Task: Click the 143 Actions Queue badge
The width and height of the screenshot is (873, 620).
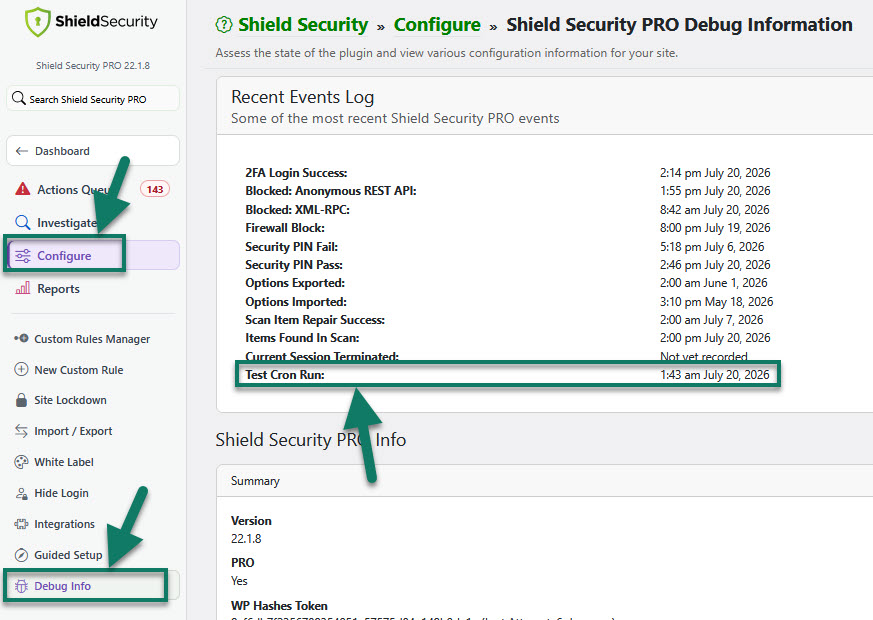Action: click(x=155, y=189)
